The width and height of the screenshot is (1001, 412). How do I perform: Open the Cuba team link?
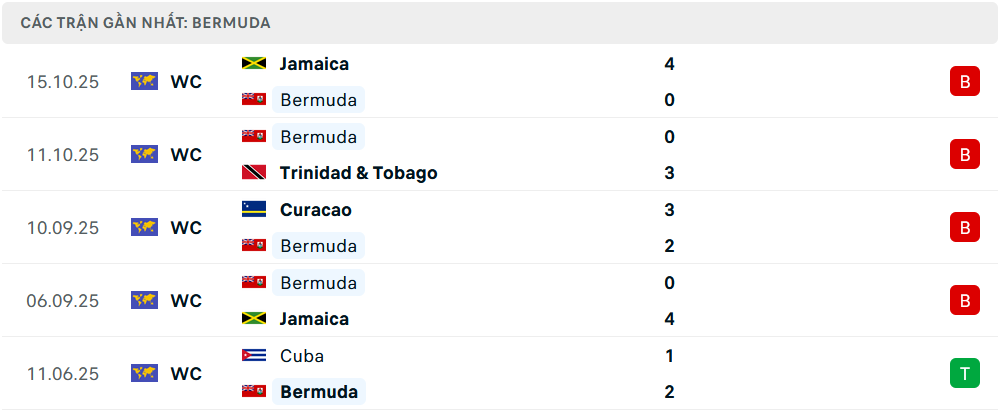tap(302, 356)
